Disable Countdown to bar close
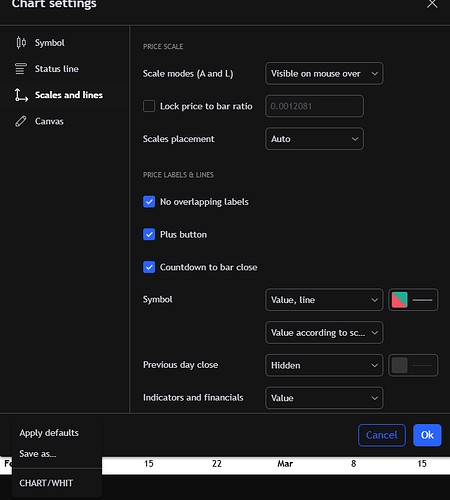Screen dimensions: 450x500 coord(149,267)
